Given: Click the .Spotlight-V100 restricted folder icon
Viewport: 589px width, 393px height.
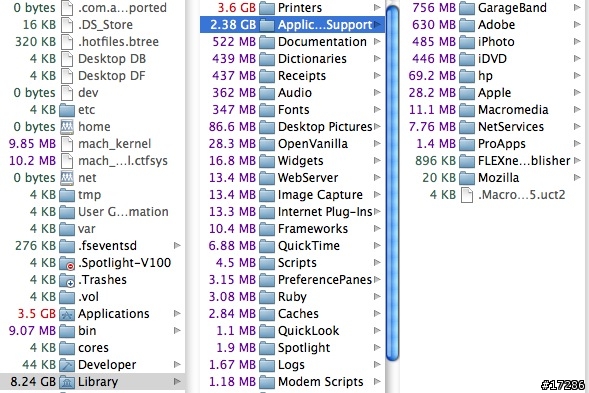Looking at the screenshot, I should tap(67, 263).
